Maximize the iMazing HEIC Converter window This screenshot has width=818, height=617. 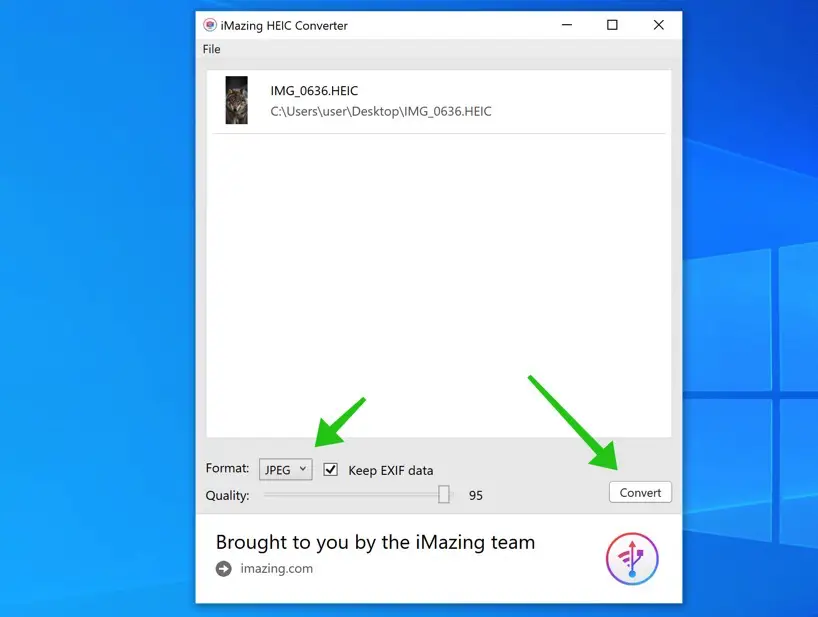(612, 25)
